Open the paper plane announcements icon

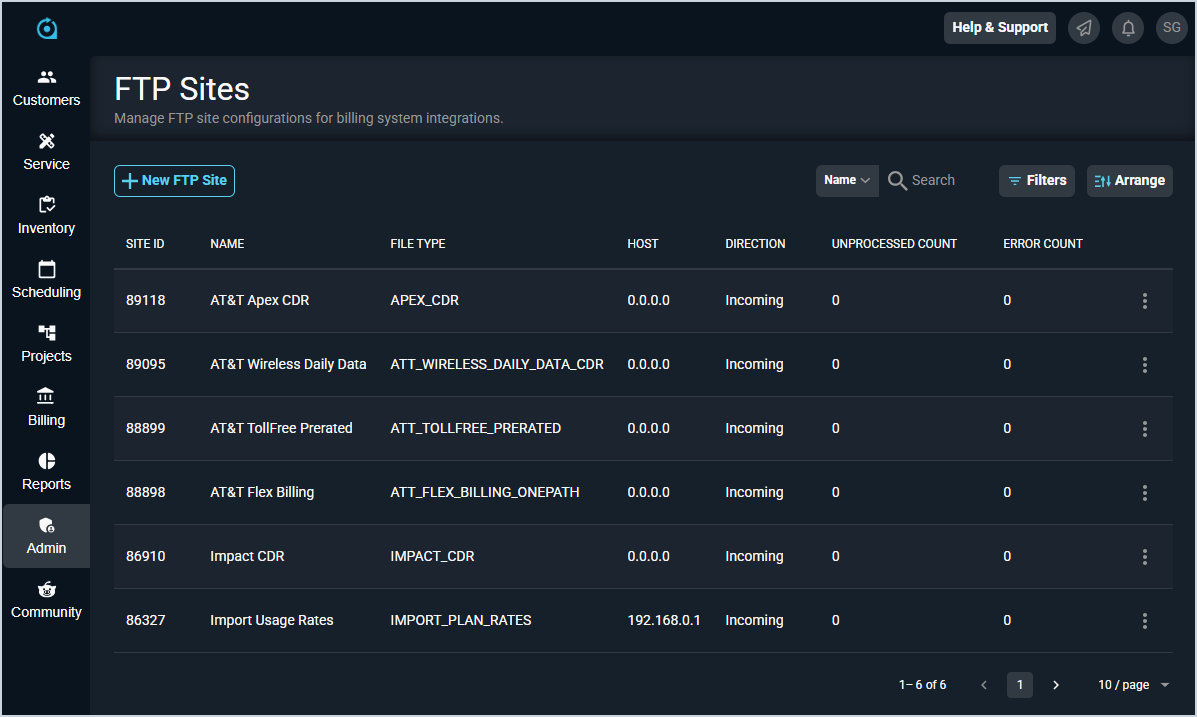tap(1084, 28)
